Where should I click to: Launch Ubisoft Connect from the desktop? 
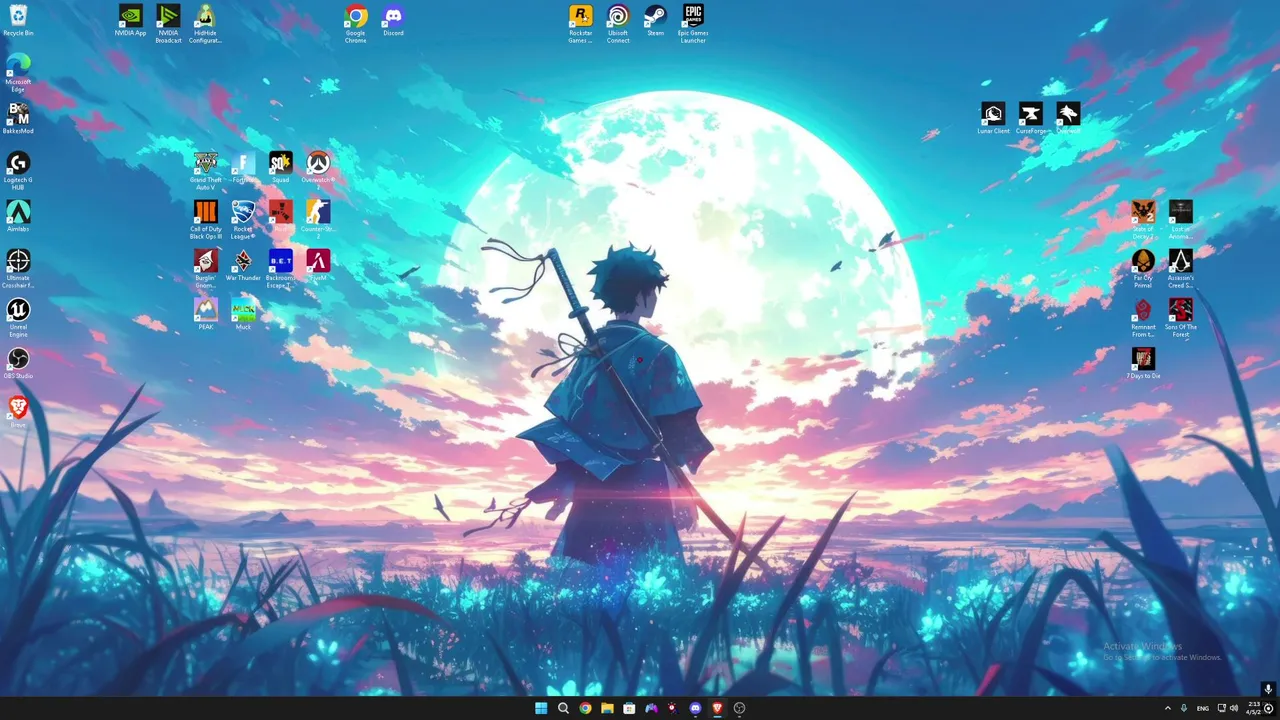coord(618,23)
